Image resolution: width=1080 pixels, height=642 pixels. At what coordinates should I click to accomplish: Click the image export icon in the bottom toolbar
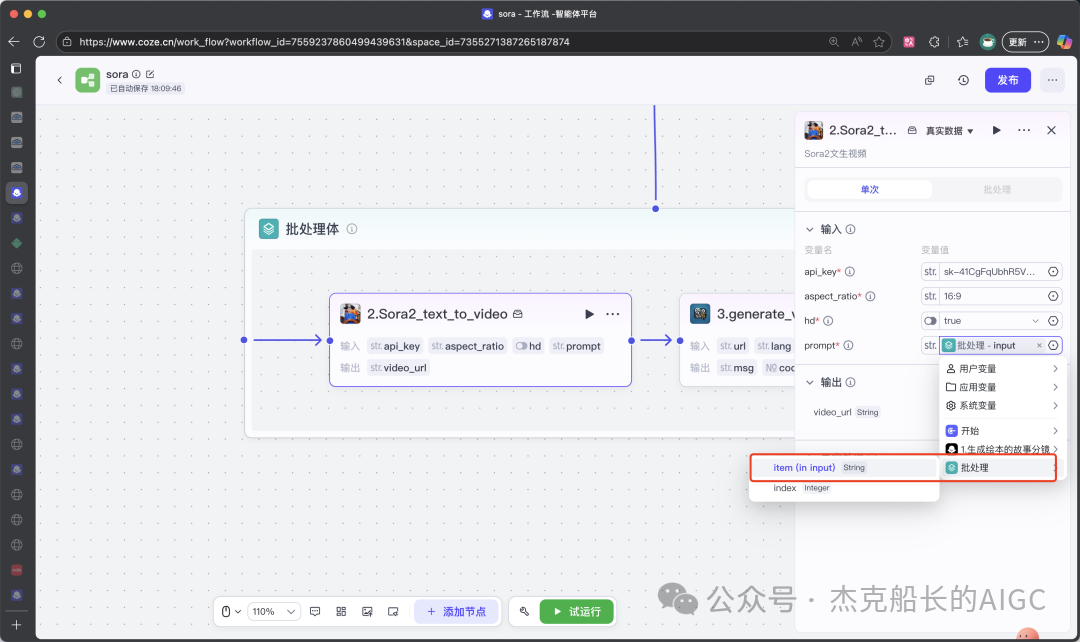point(367,611)
